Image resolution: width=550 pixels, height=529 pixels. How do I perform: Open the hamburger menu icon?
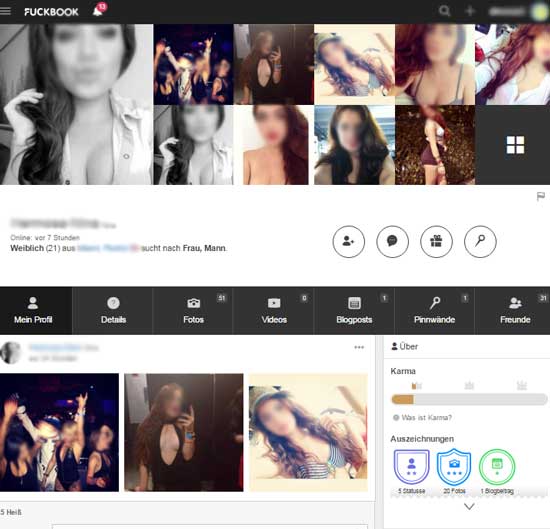(5, 11)
